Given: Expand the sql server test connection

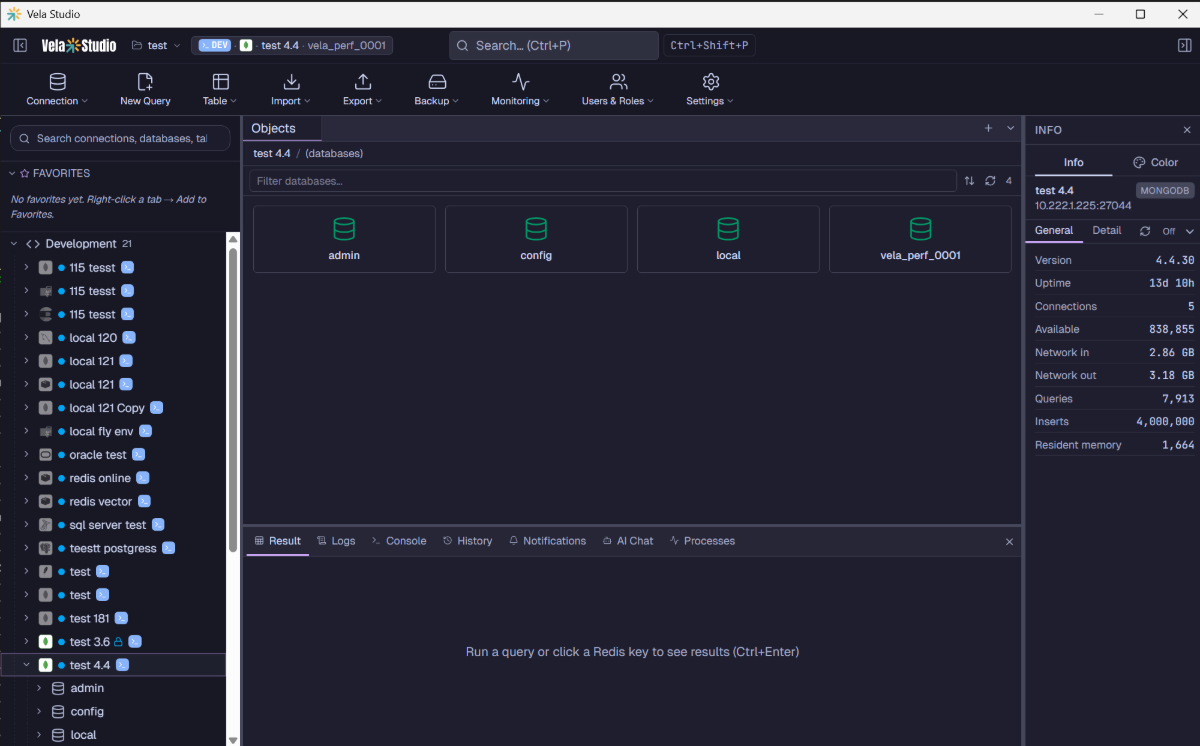Looking at the screenshot, I should pos(26,525).
